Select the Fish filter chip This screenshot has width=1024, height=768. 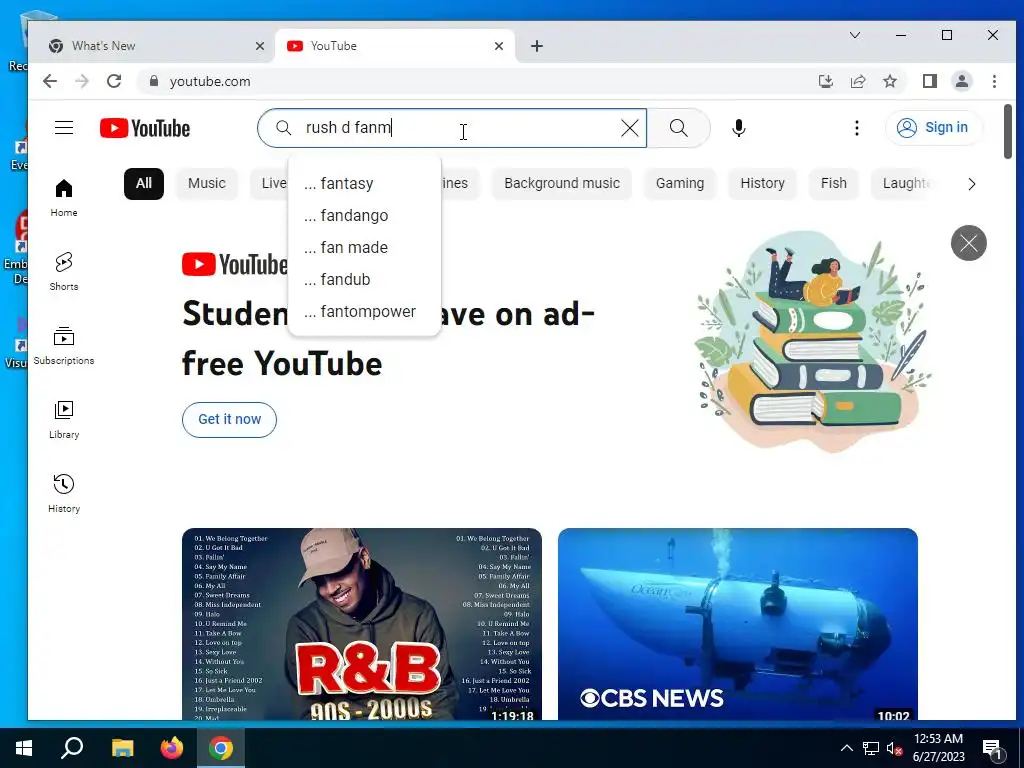(833, 184)
